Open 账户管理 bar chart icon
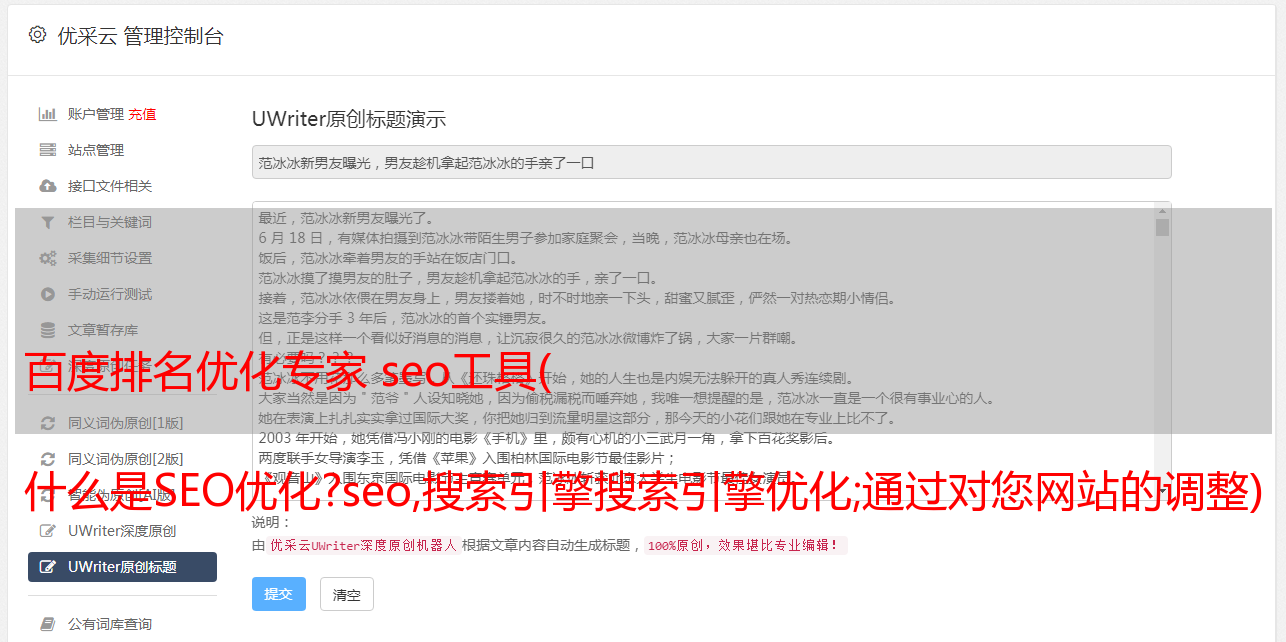1286x642 pixels. (x=47, y=114)
